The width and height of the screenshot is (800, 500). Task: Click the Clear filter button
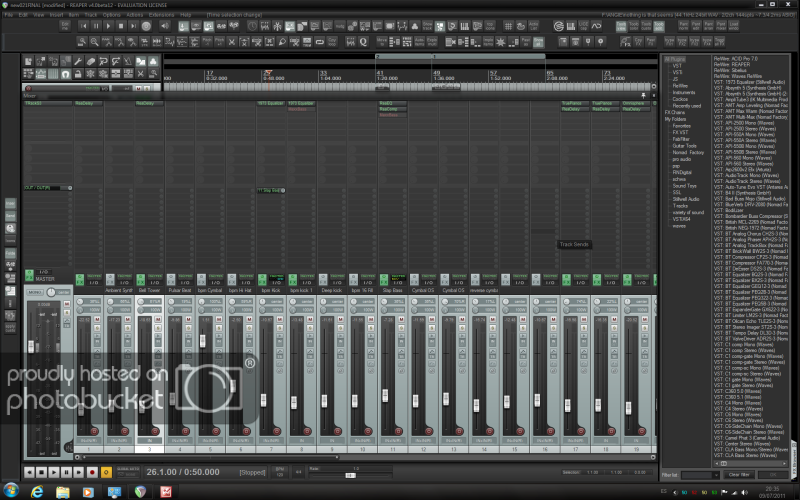pos(738,474)
